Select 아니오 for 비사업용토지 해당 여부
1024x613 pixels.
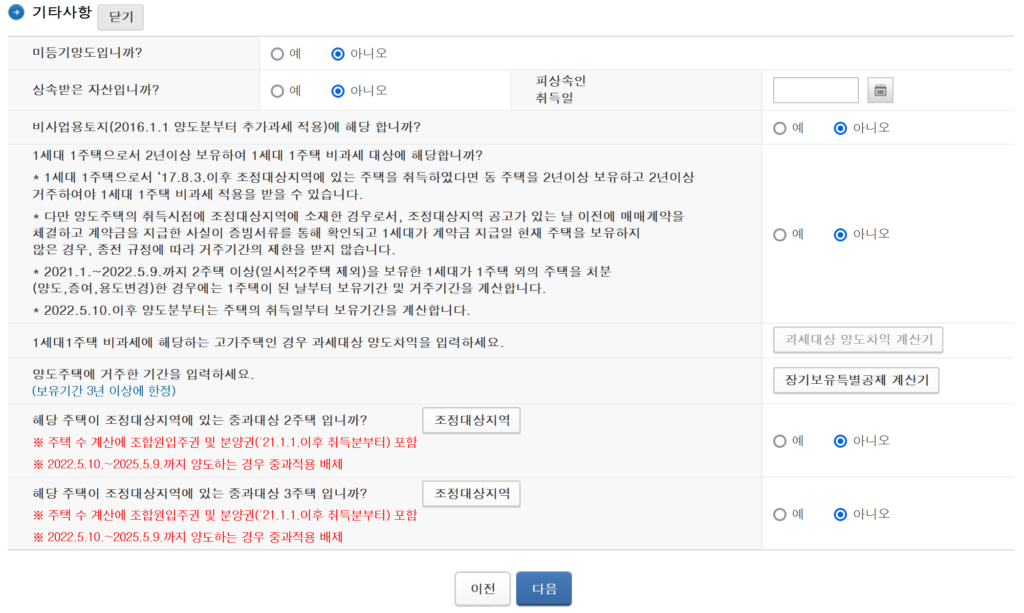coord(840,128)
